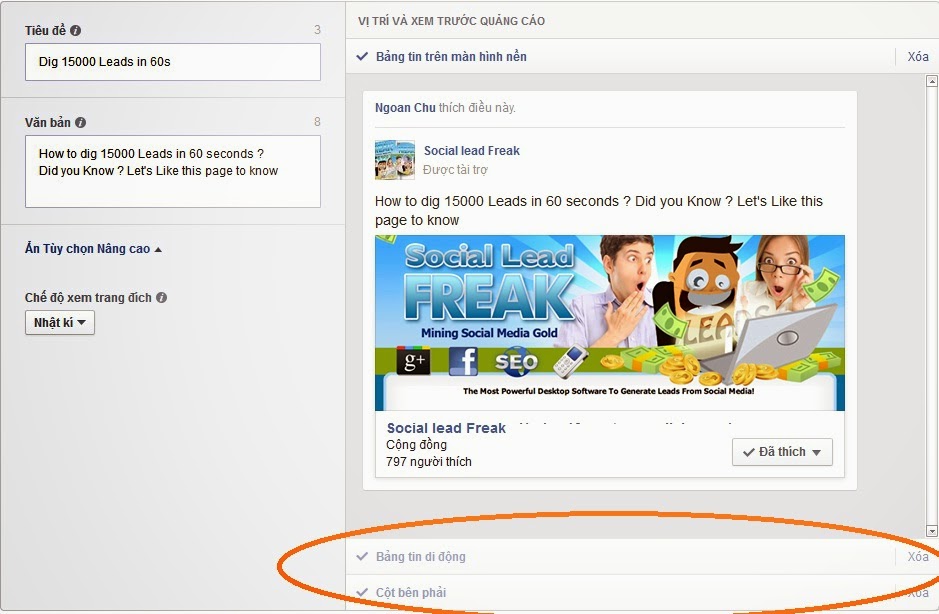Click the preview scrollbar down arrow
This screenshot has height=614, width=939.
click(932, 531)
